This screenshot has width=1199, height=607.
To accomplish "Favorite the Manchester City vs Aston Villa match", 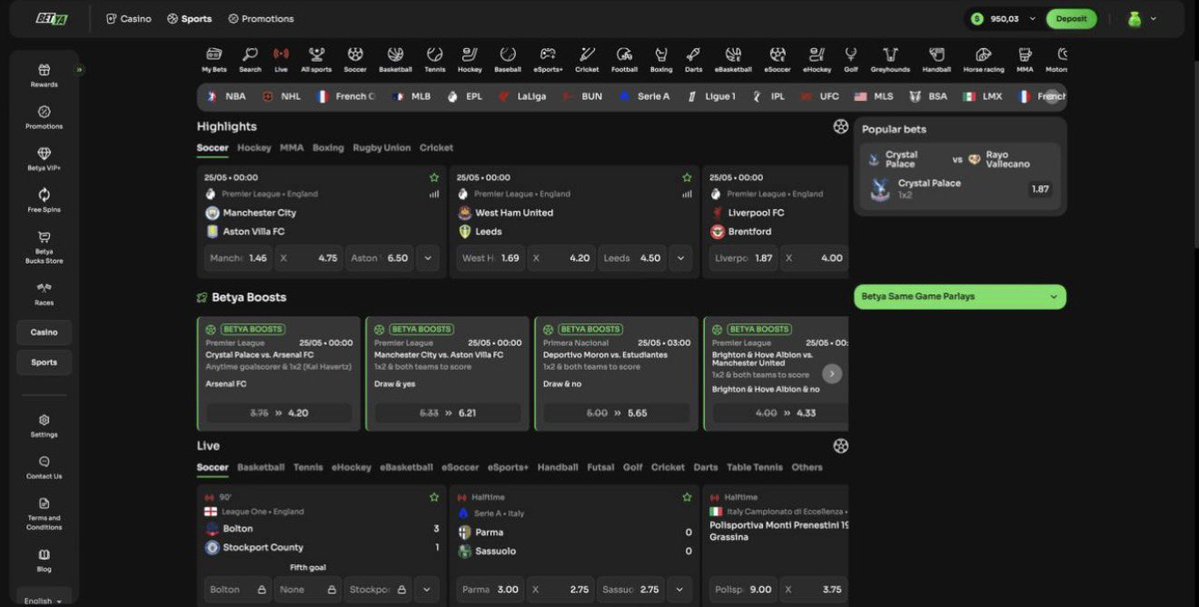I will 434,177.
